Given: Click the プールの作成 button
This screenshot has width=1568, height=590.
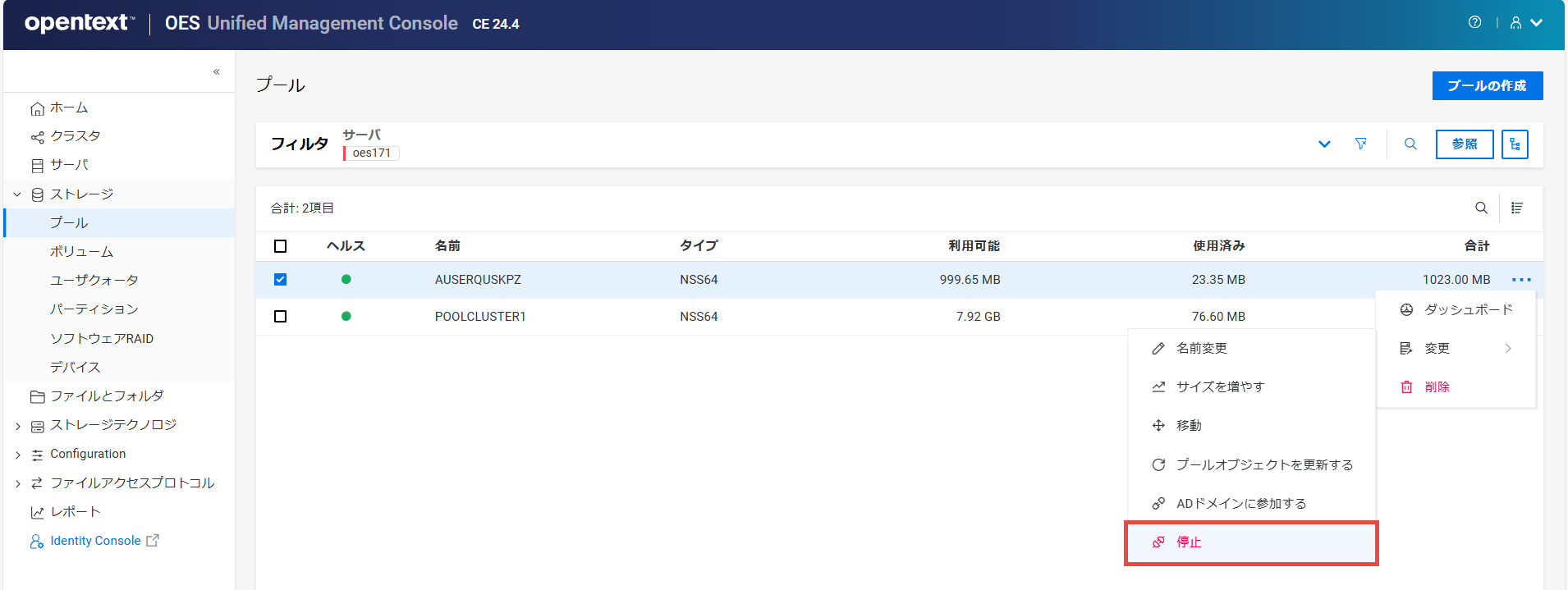Looking at the screenshot, I should coord(1487,86).
